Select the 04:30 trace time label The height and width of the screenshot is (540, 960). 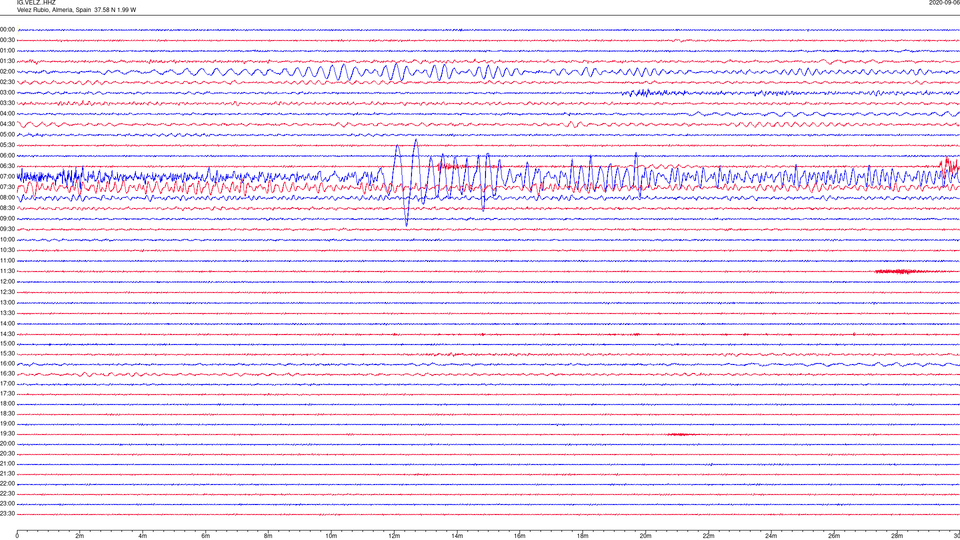point(8,124)
